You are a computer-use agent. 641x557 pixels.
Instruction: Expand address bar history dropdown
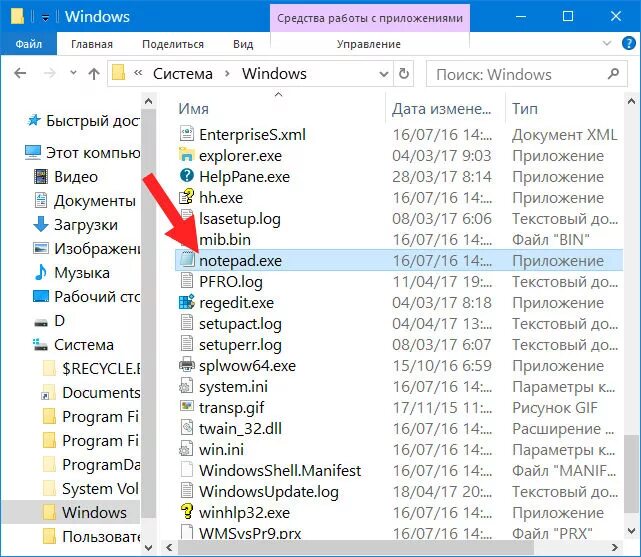click(x=383, y=74)
